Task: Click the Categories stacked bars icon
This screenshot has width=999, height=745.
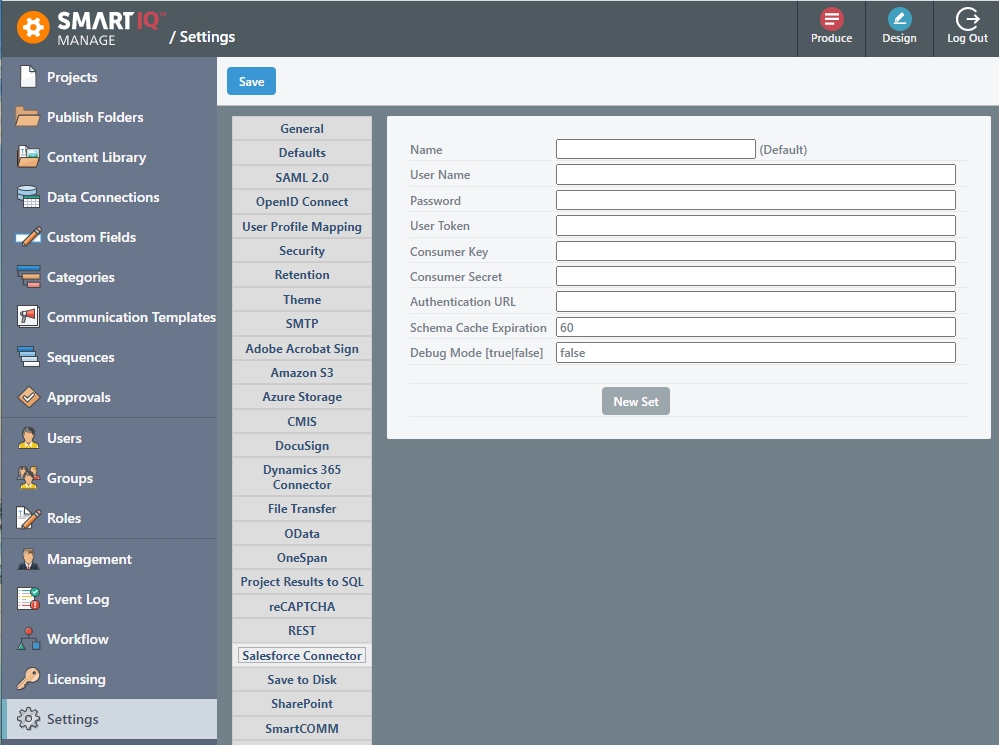Action: [28, 277]
